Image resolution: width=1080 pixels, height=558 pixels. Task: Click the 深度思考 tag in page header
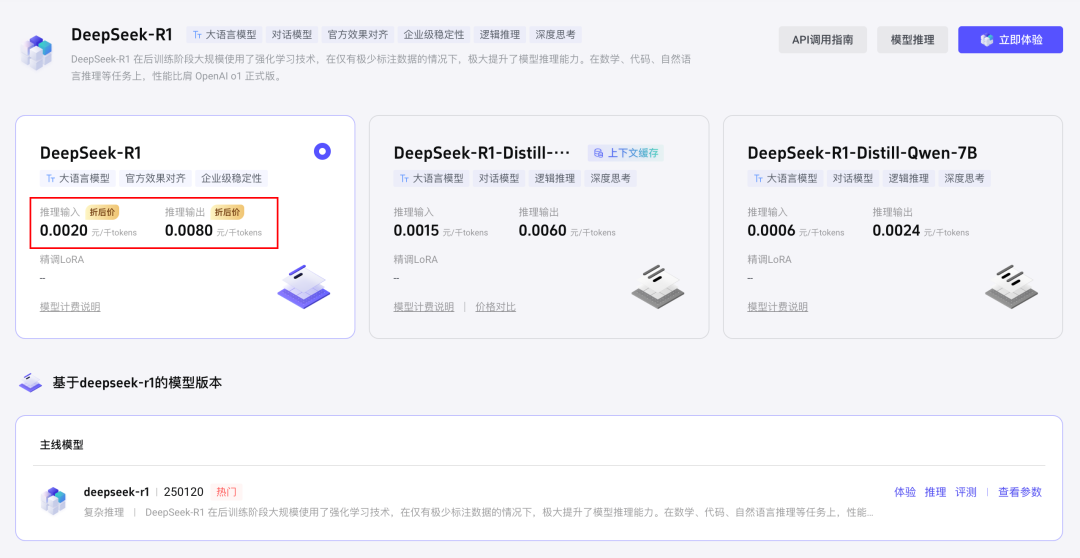[555, 34]
